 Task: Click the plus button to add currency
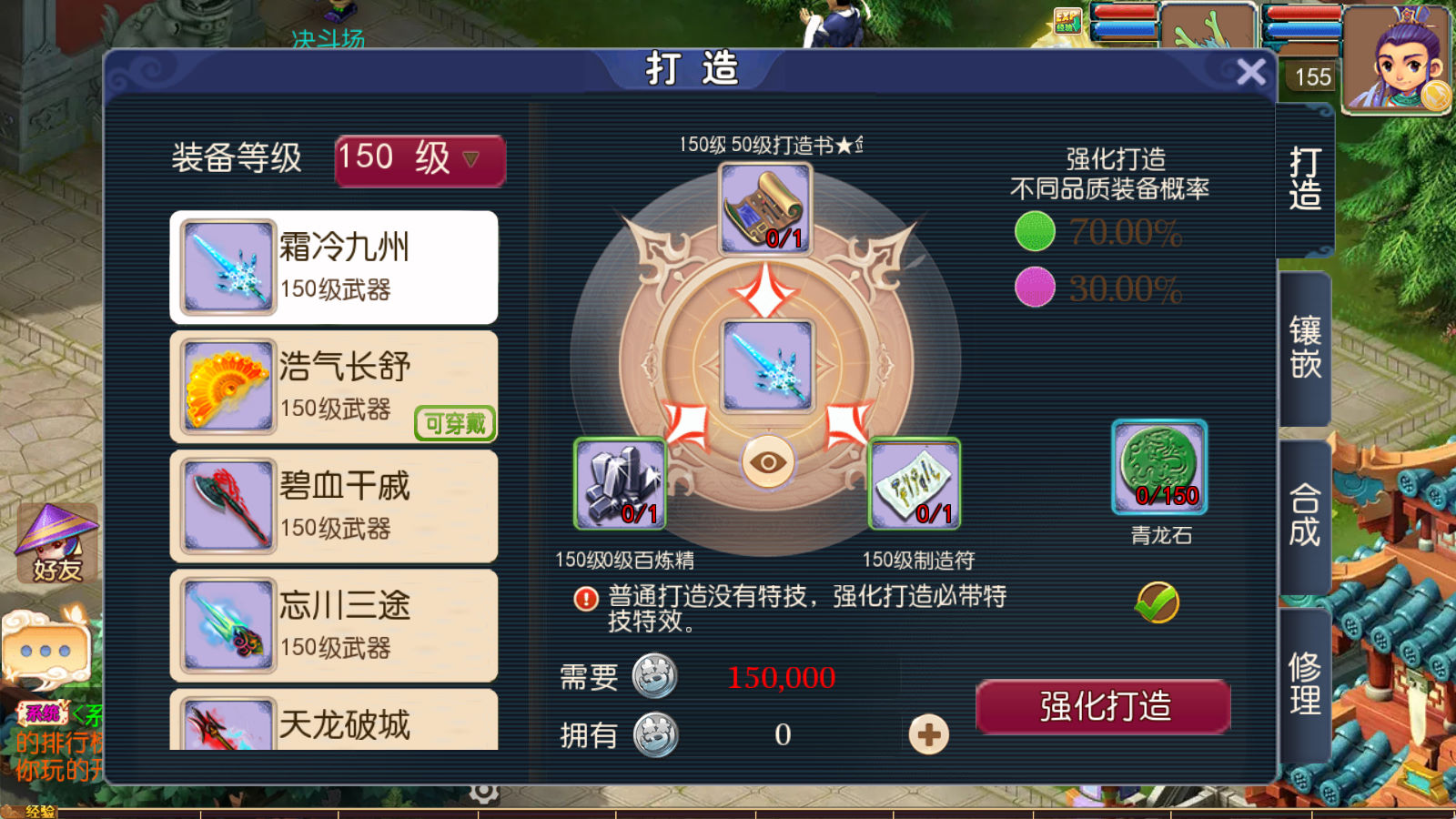click(x=928, y=734)
